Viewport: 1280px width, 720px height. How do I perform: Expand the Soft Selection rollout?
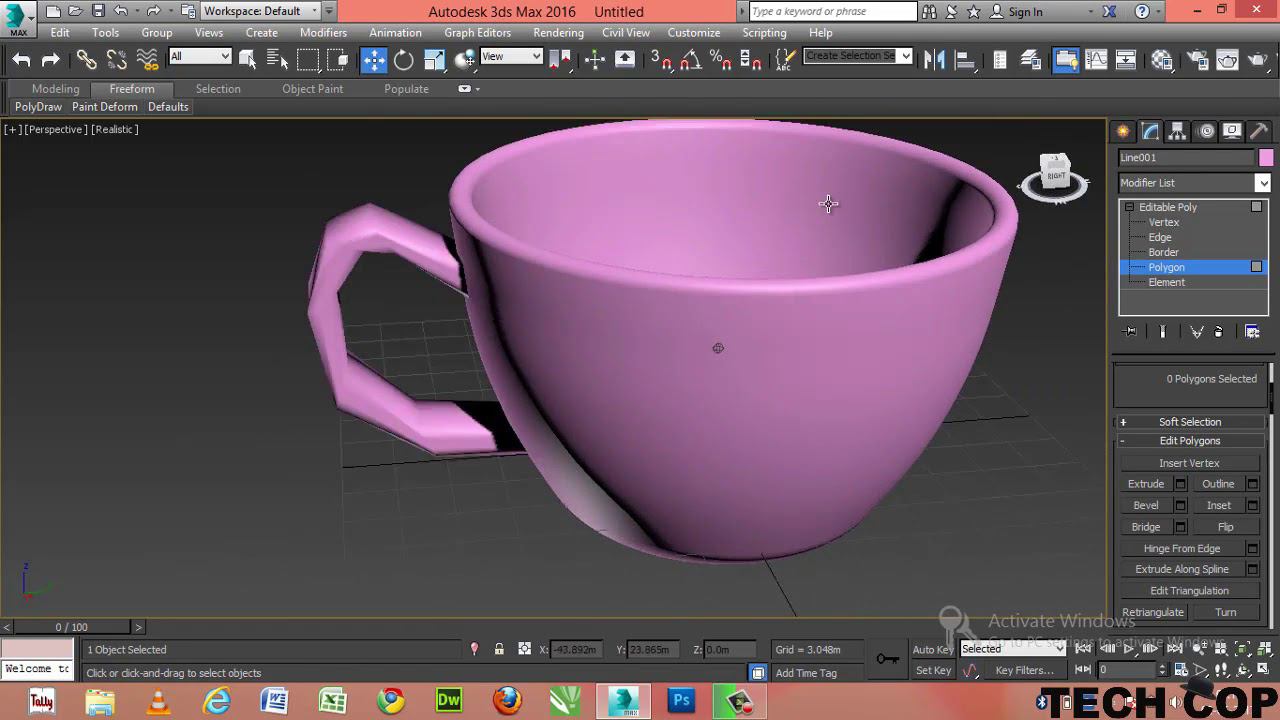coord(1190,422)
